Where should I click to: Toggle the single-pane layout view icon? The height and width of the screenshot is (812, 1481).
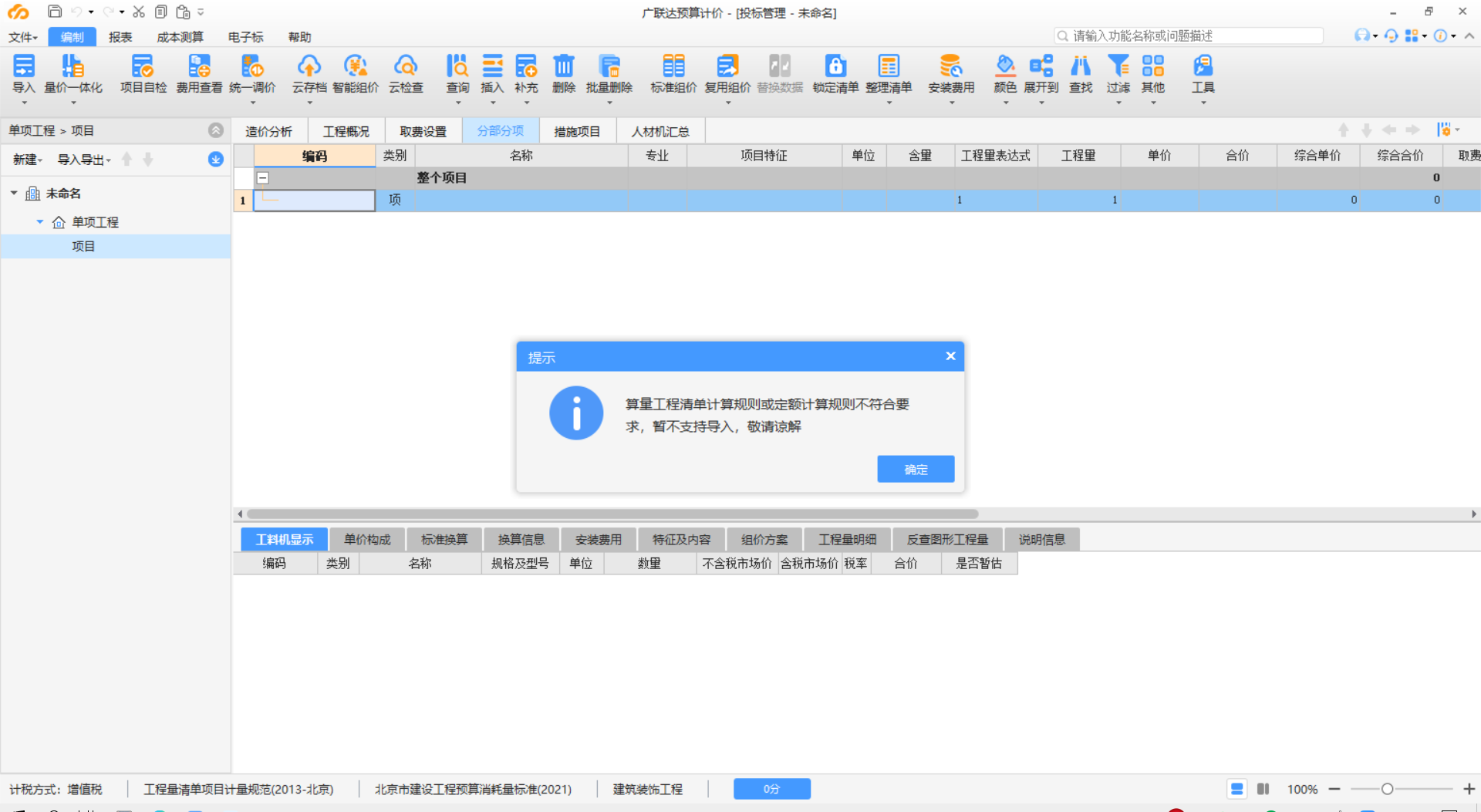tap(1236, 789)
